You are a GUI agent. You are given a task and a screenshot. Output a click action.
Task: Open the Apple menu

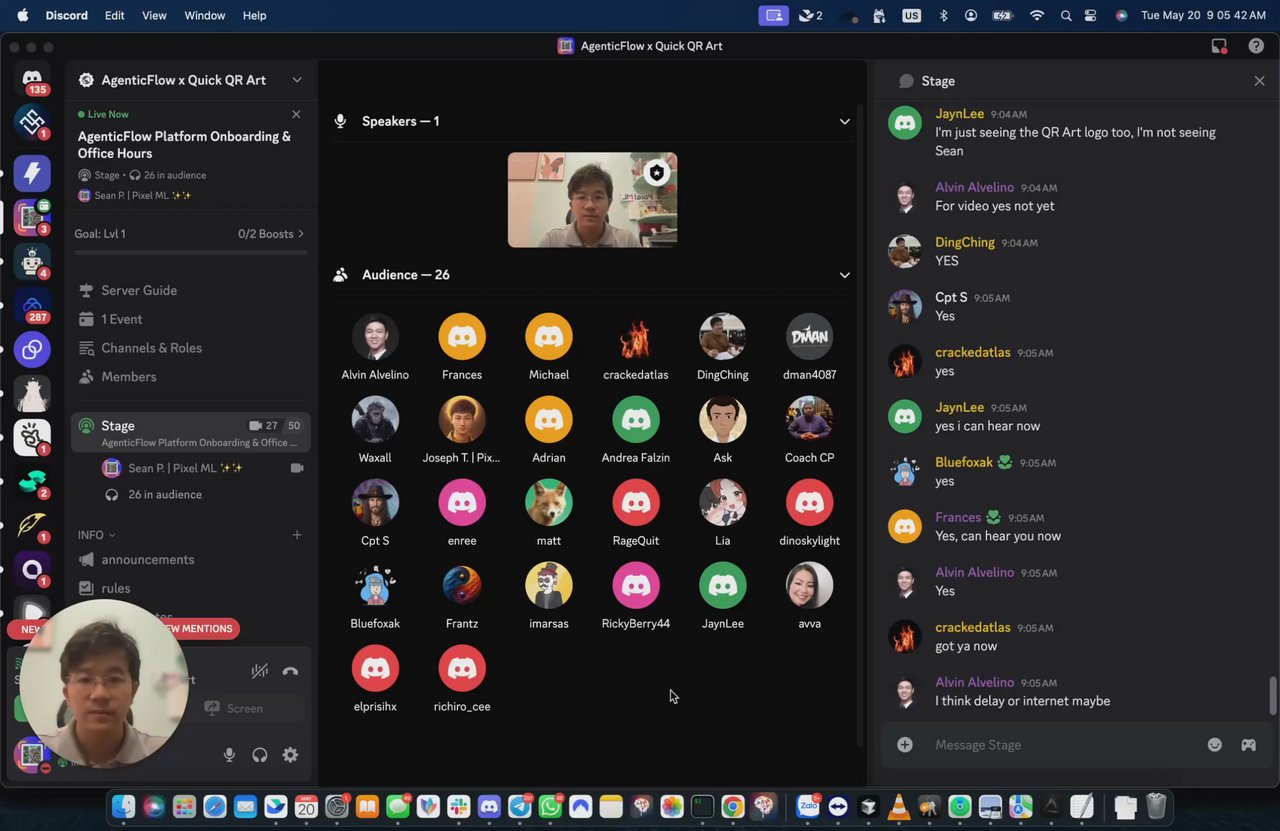22,16
